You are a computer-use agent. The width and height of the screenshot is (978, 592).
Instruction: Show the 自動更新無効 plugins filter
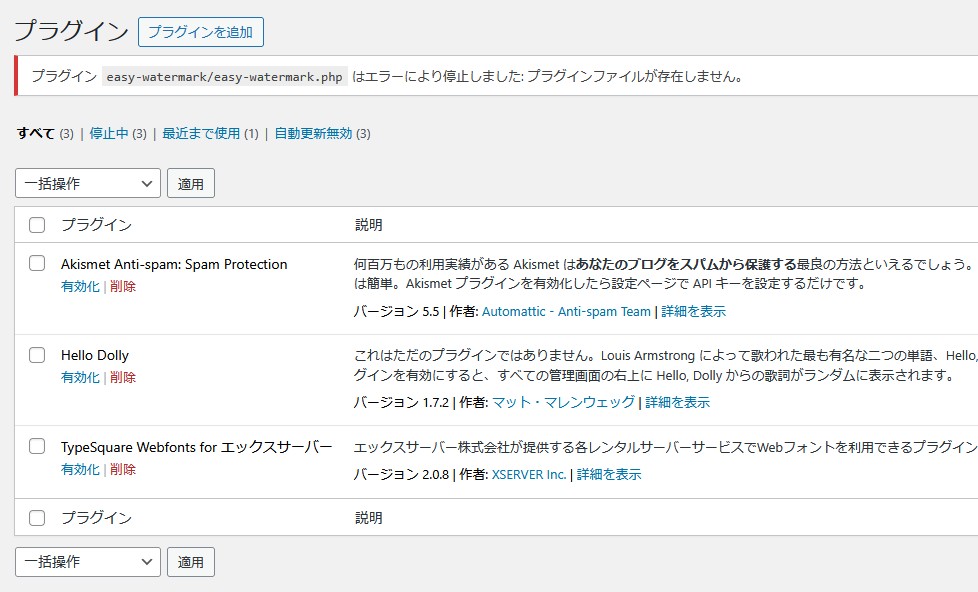(313, 133)
